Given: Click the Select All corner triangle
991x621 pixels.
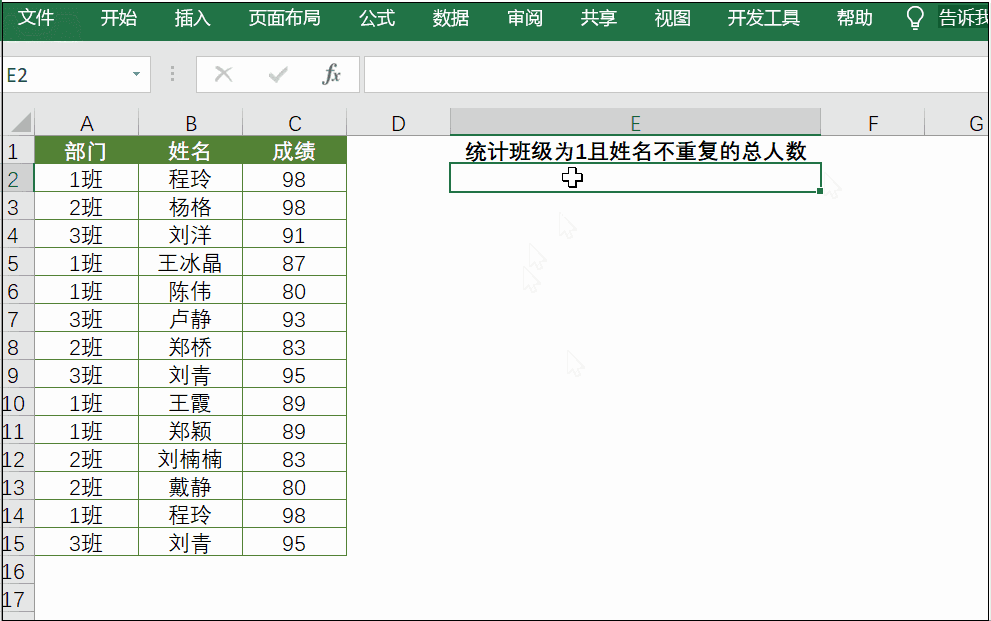Looking at the screenshot, I should (x=19, y=123).
